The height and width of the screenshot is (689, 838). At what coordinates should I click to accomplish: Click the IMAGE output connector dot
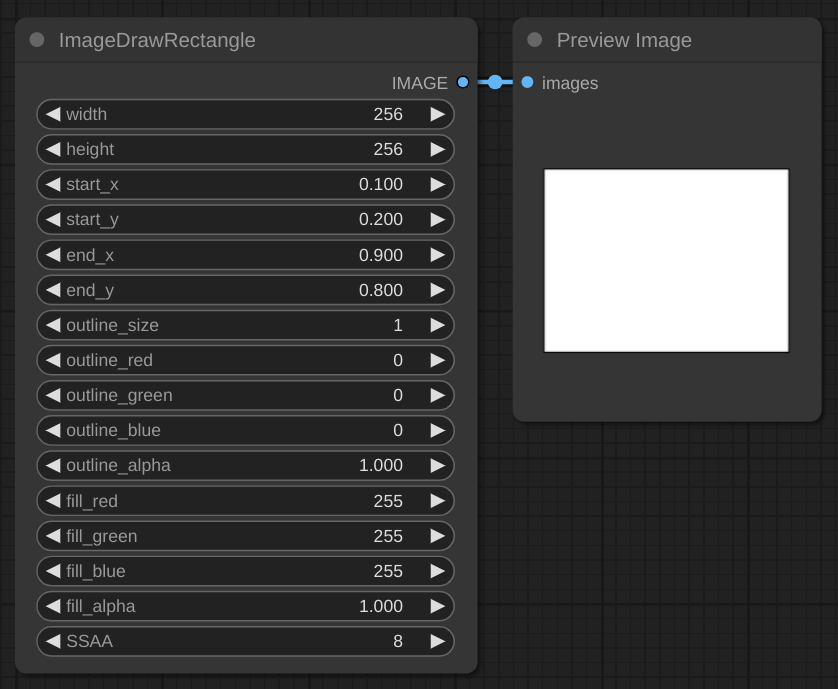point(462,83)
